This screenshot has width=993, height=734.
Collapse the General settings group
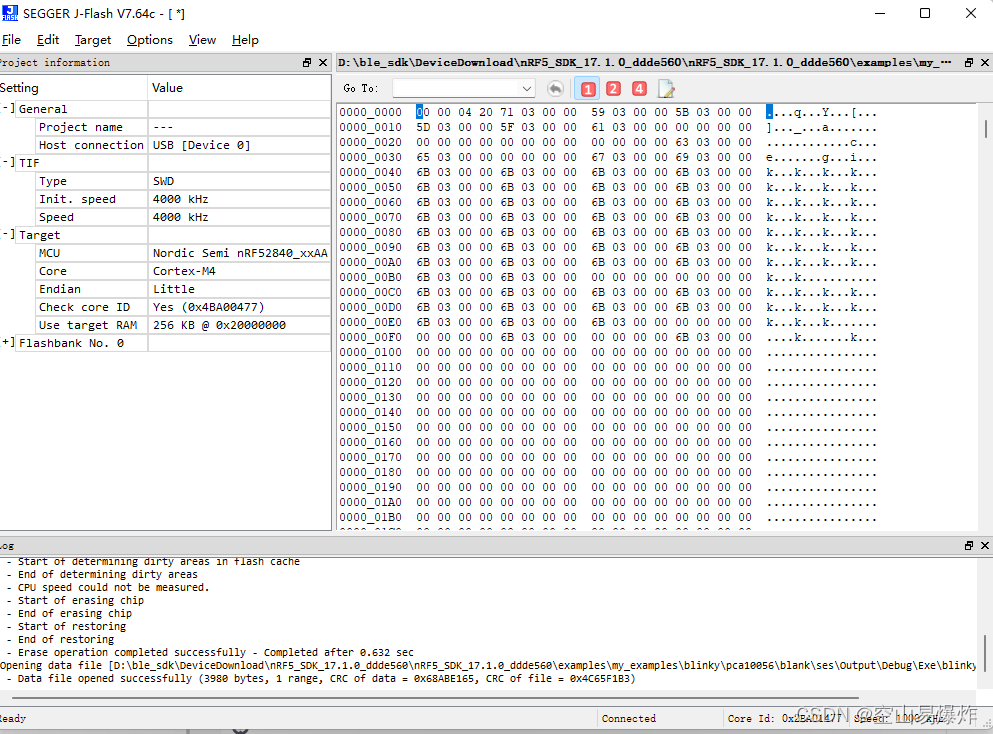pos(8,108)
